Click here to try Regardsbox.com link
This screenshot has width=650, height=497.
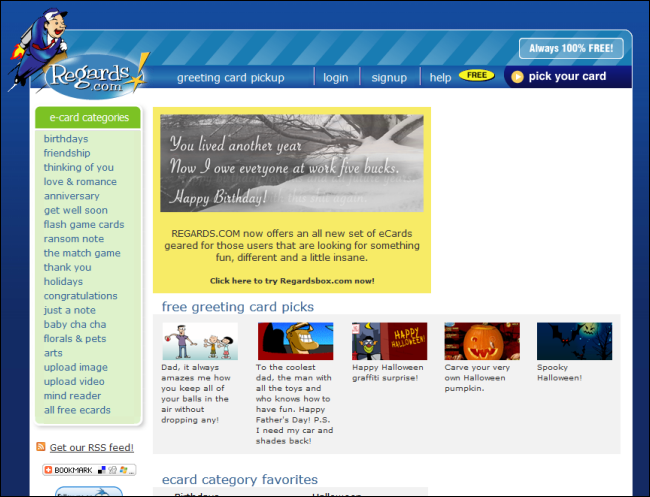tap(292, 281)
